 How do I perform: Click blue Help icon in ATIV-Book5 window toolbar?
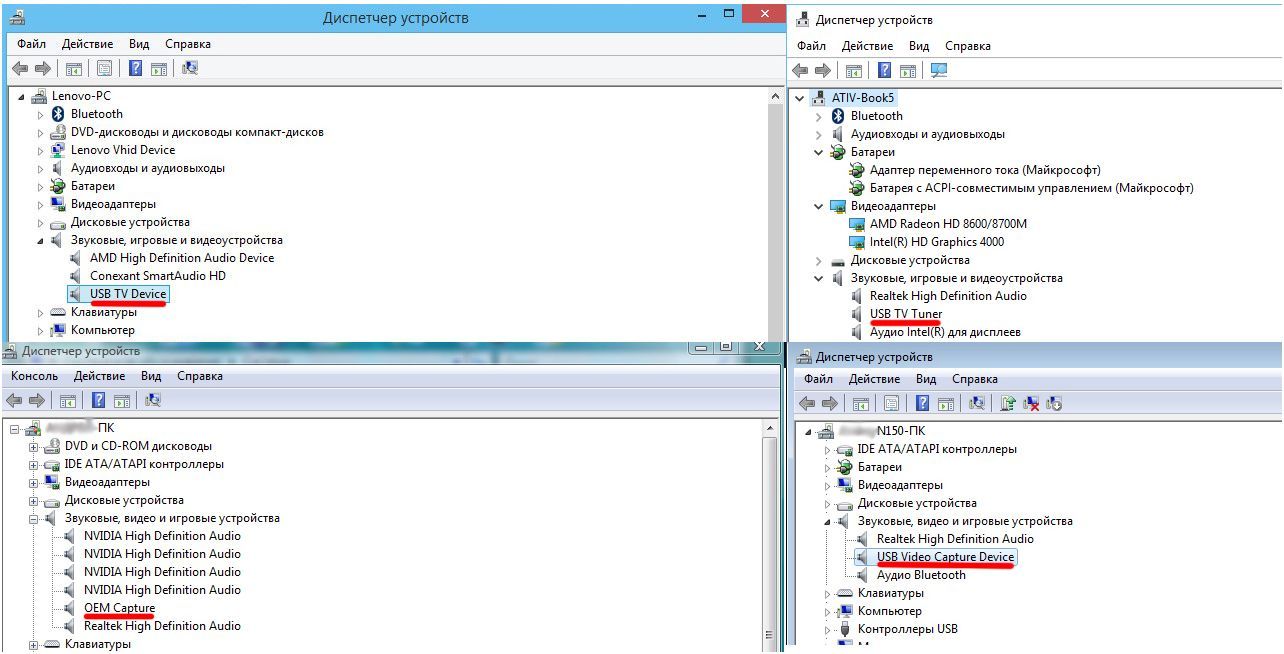click(884, 70)
